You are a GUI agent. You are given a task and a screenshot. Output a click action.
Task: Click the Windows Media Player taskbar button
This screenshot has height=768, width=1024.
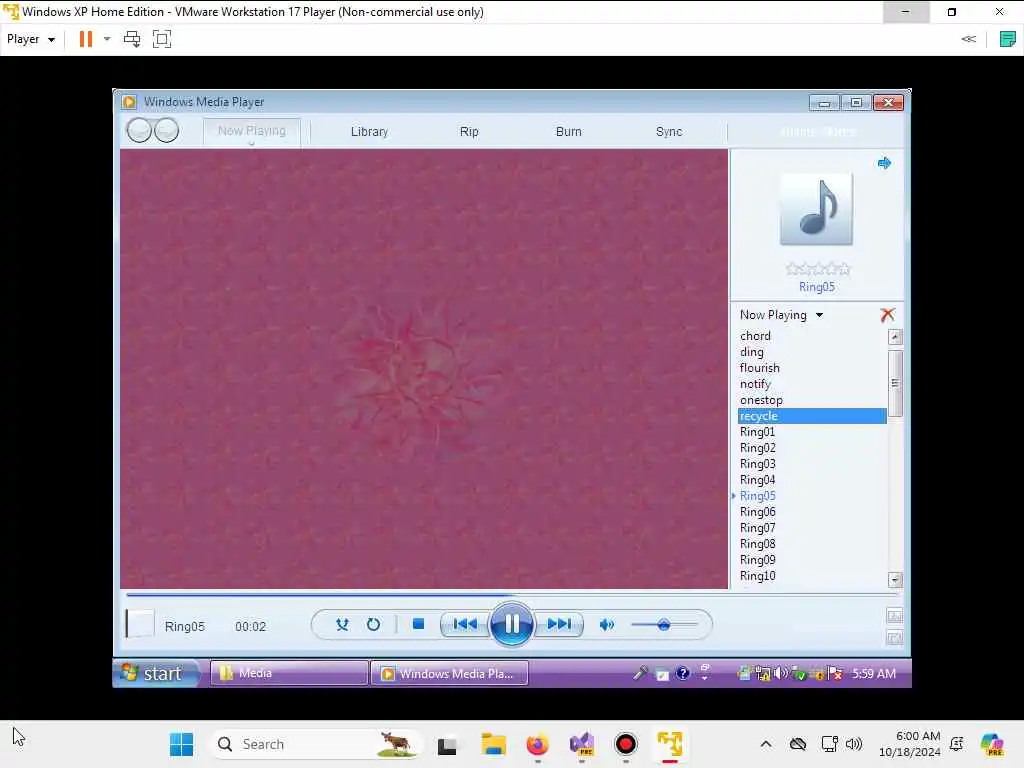449,673
